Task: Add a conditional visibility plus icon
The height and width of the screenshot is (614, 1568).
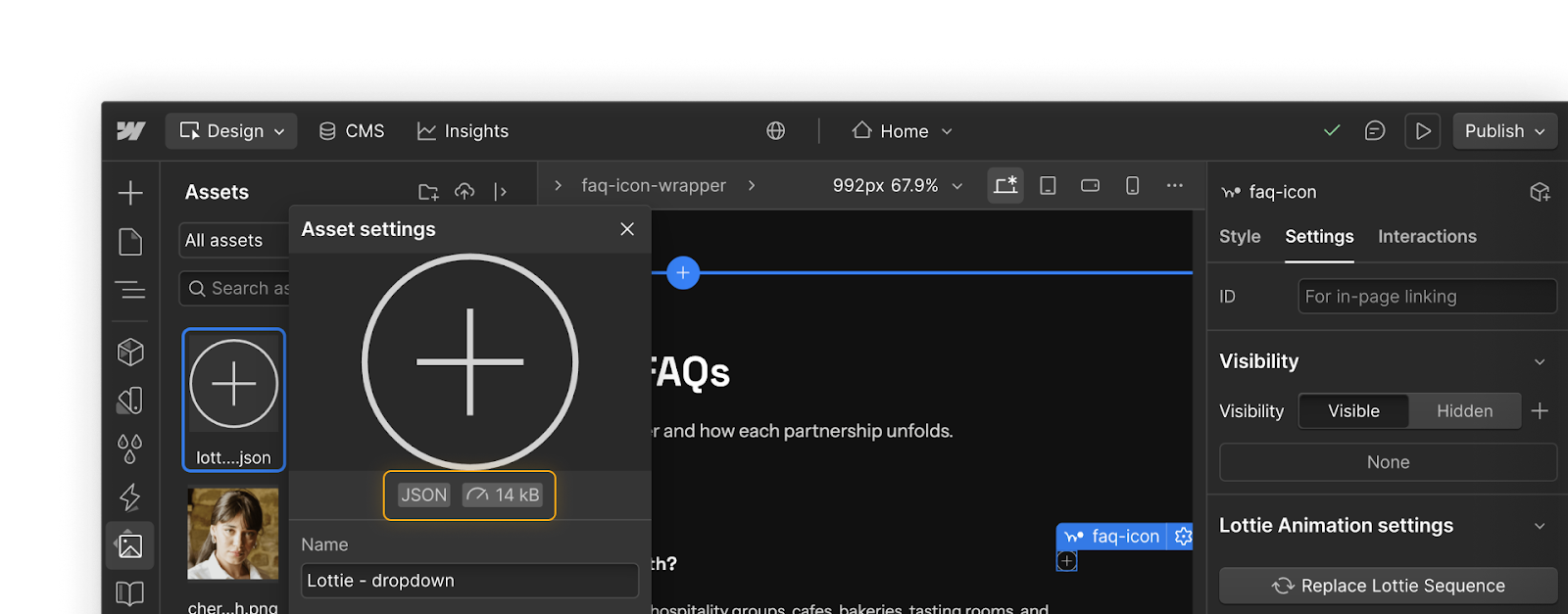Action: pyautogui.click(x=1540, y=411)
